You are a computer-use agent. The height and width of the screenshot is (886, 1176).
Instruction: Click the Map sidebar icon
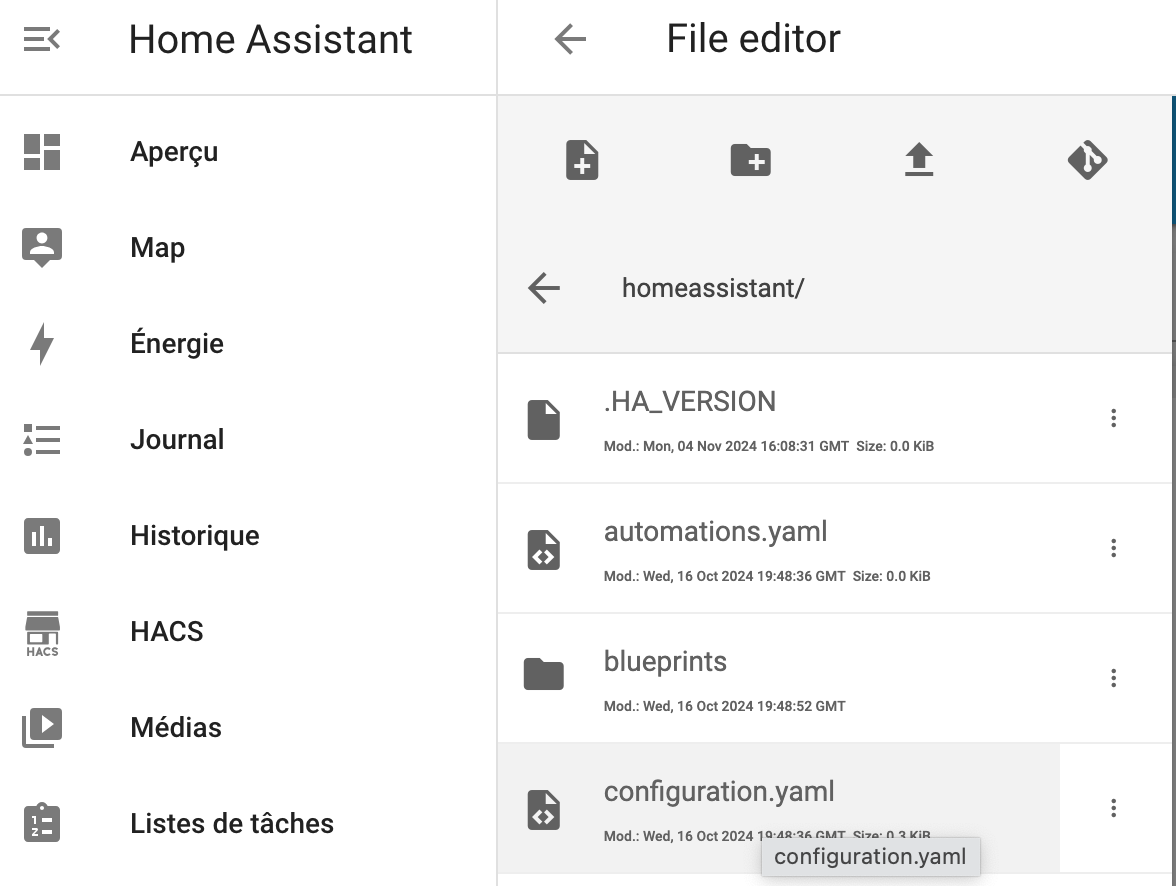[42, 248]
